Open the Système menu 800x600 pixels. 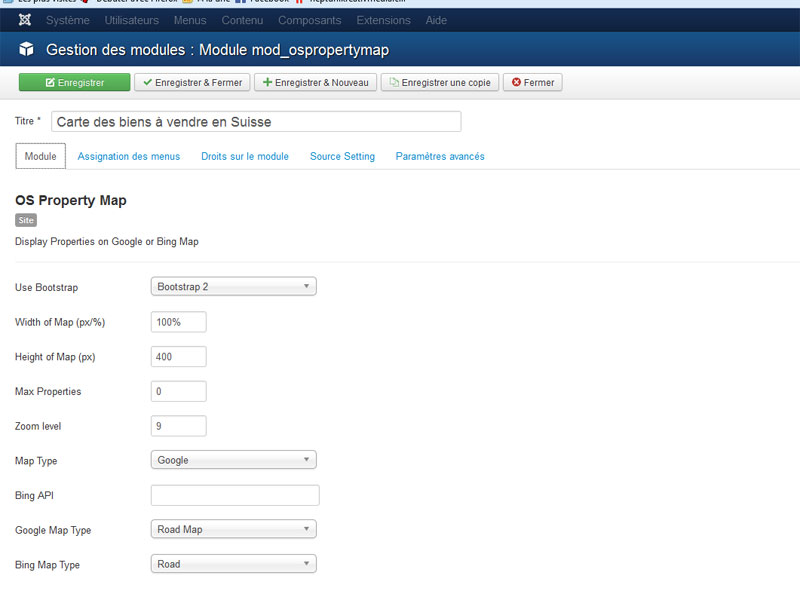pyautogui.click(x=68, y=20)
